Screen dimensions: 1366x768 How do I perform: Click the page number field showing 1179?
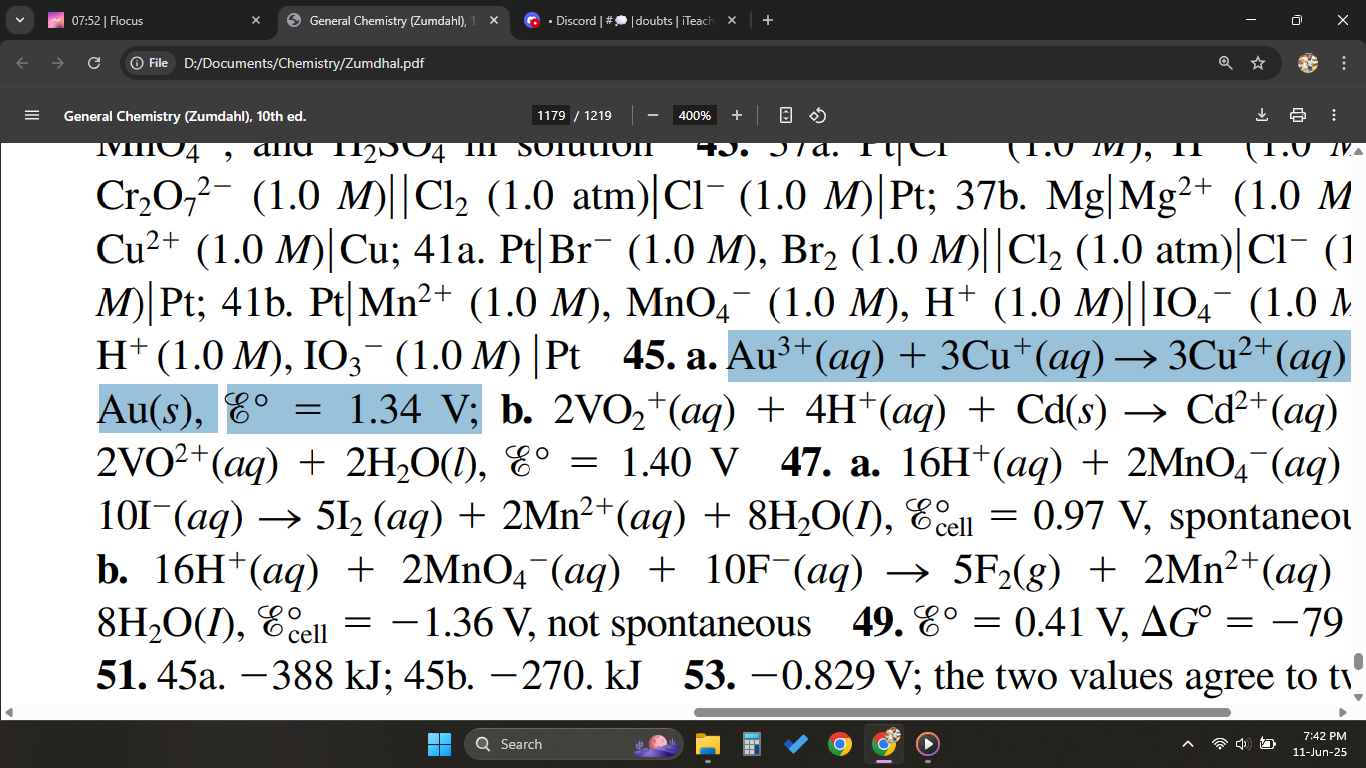(551, 116)
